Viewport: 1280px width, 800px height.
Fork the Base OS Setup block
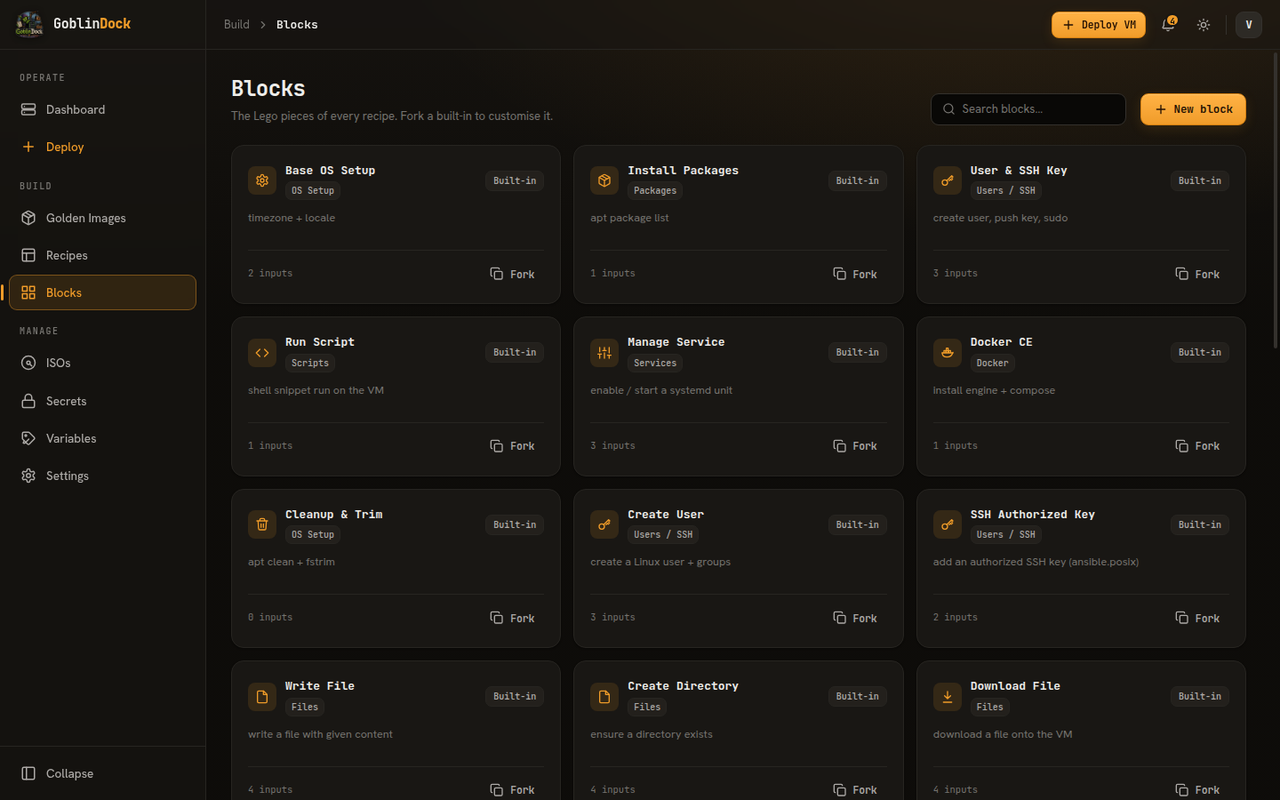512,274
